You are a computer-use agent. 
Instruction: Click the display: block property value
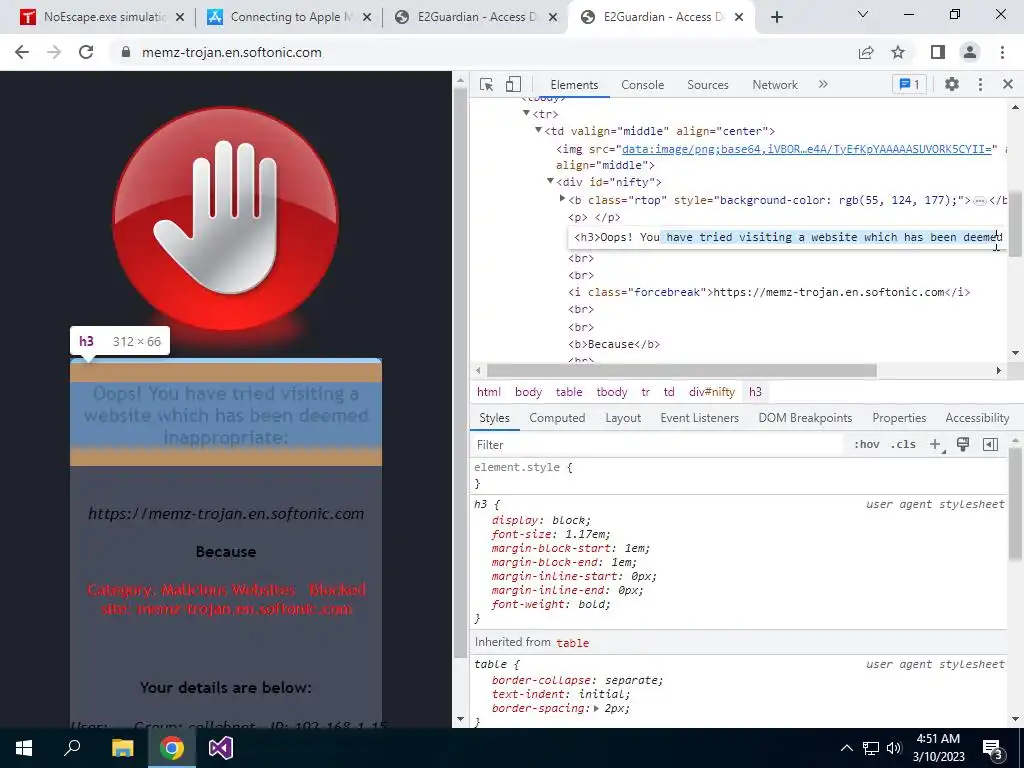(571, 520)
